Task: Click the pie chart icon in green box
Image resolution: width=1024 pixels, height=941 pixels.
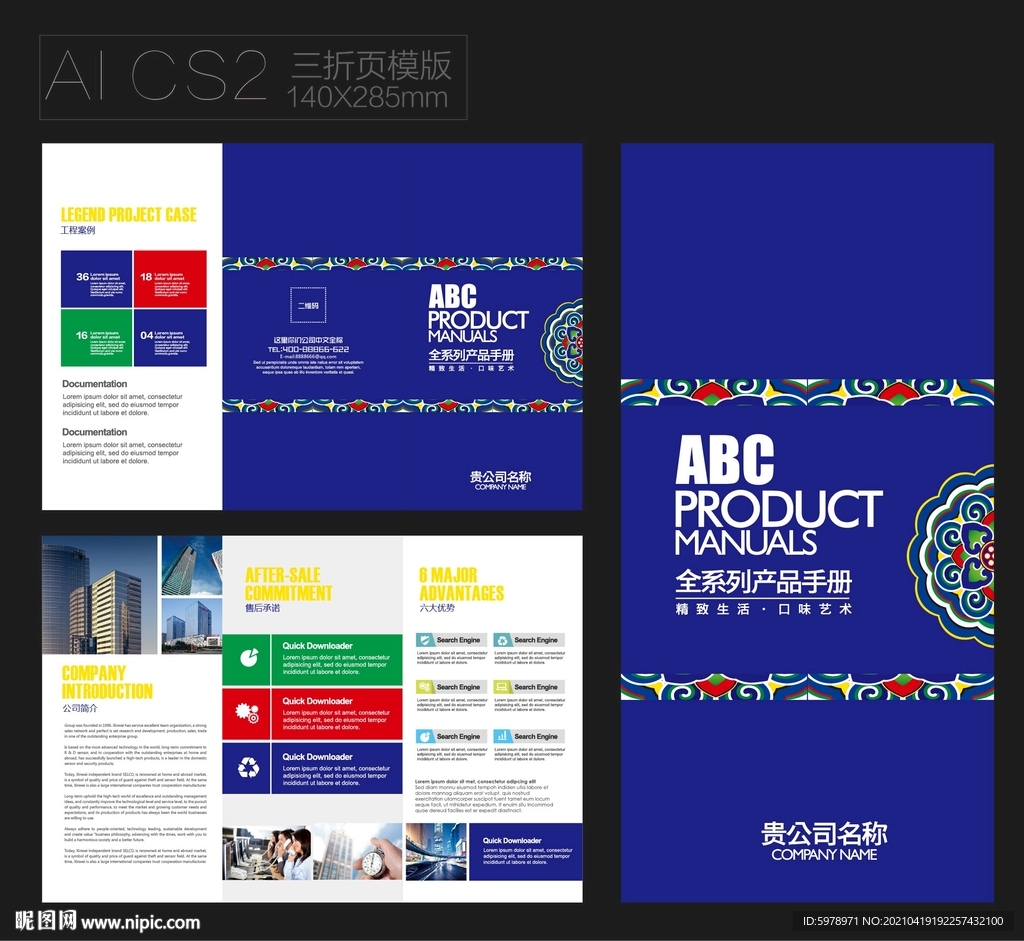Action: coord(248,658)
